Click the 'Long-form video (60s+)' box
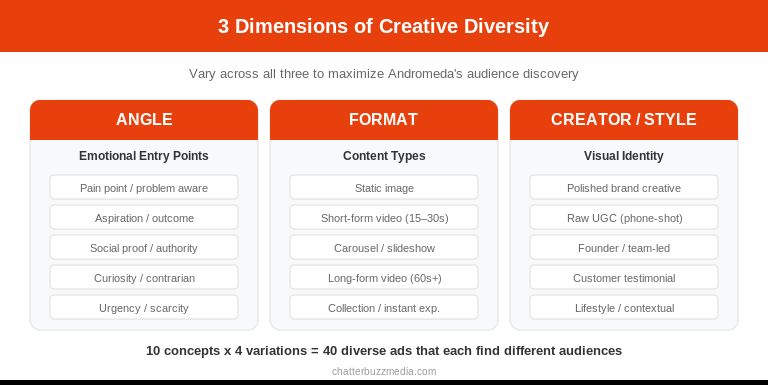Viewport: 768px width, 385px height. tap(384, 278)
